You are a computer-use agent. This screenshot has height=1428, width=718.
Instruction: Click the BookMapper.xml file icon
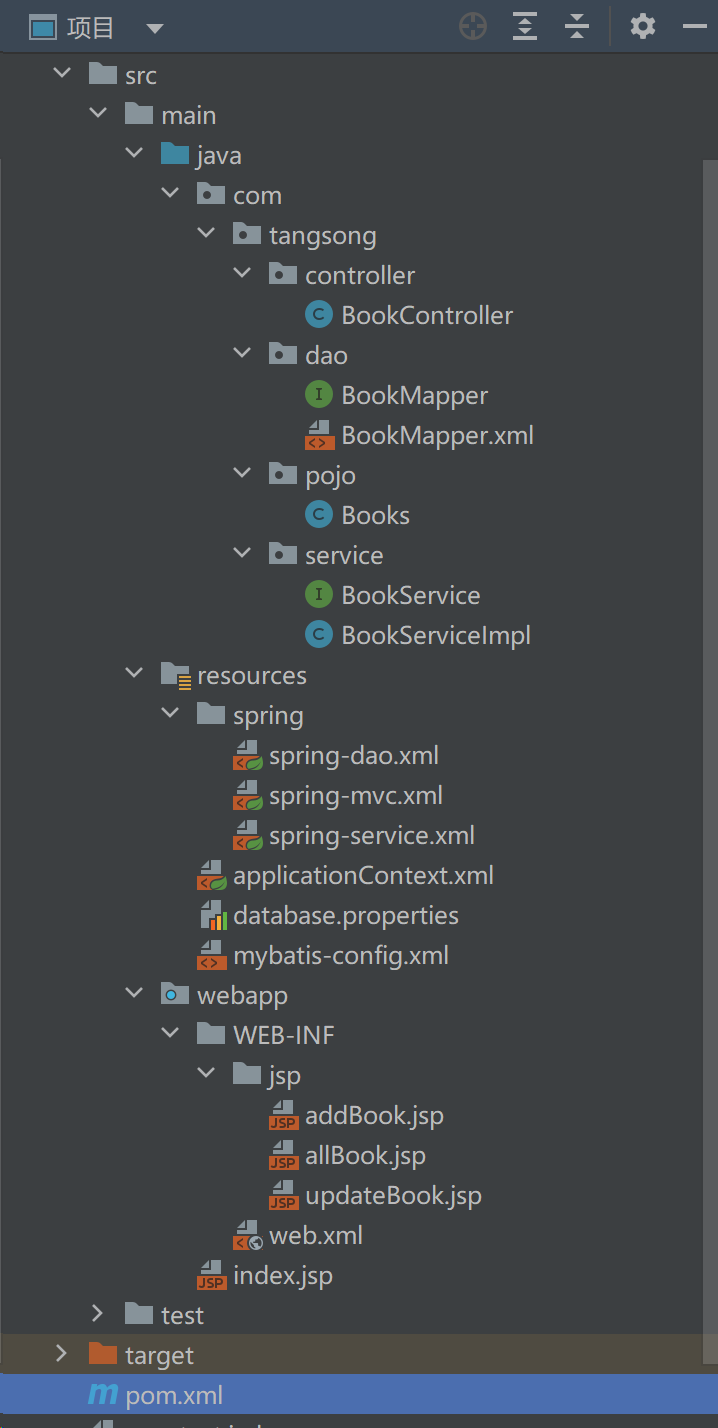pos(318,435)
